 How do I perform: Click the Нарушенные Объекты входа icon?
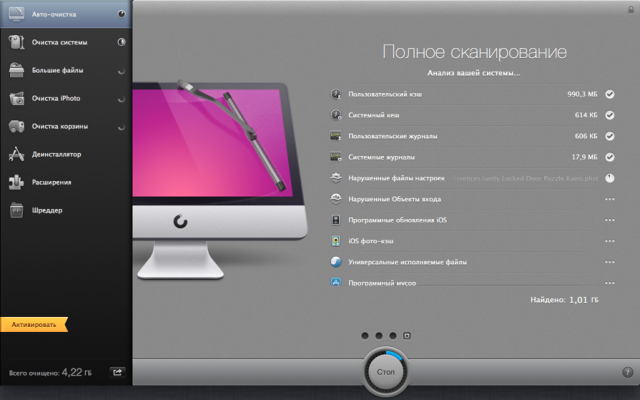click(336, 199)
